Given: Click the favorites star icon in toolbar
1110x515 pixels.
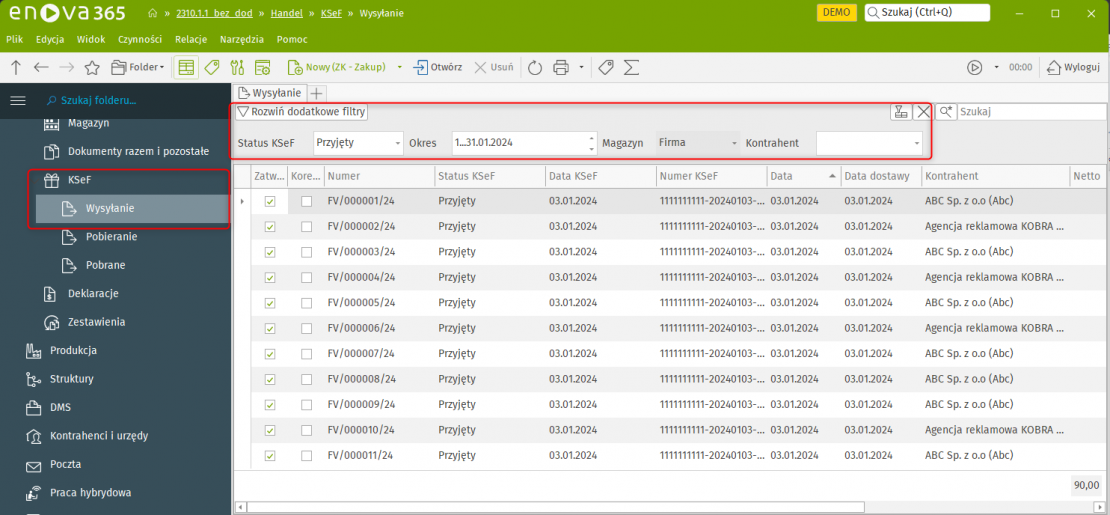Looking at the screenshot, I should pos(92,67).
